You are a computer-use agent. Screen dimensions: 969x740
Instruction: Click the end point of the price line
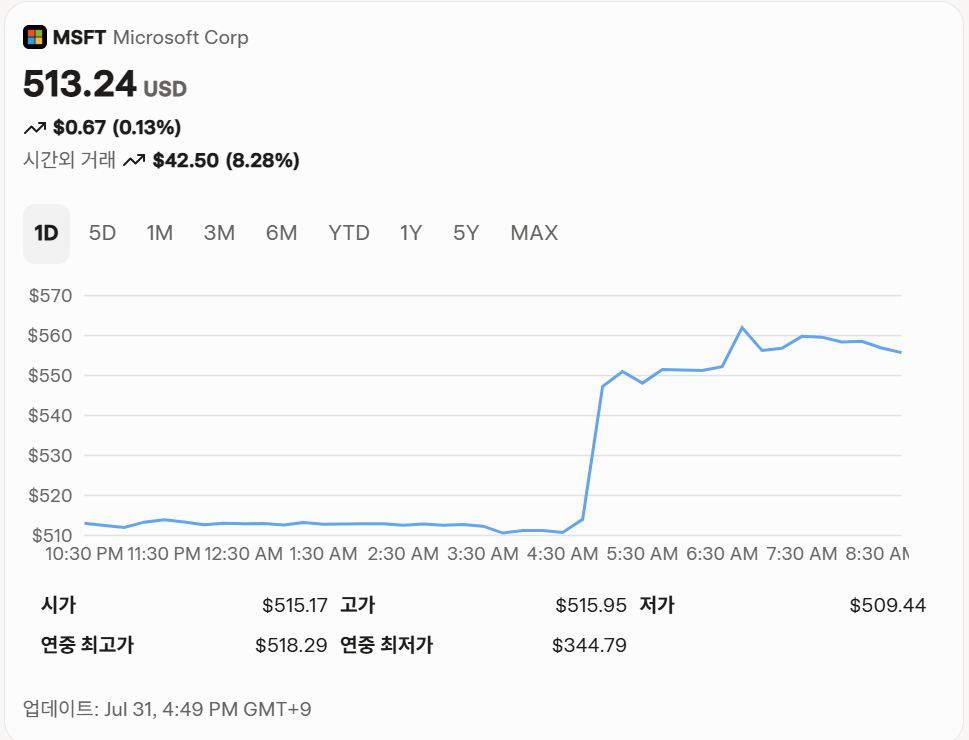900,352
